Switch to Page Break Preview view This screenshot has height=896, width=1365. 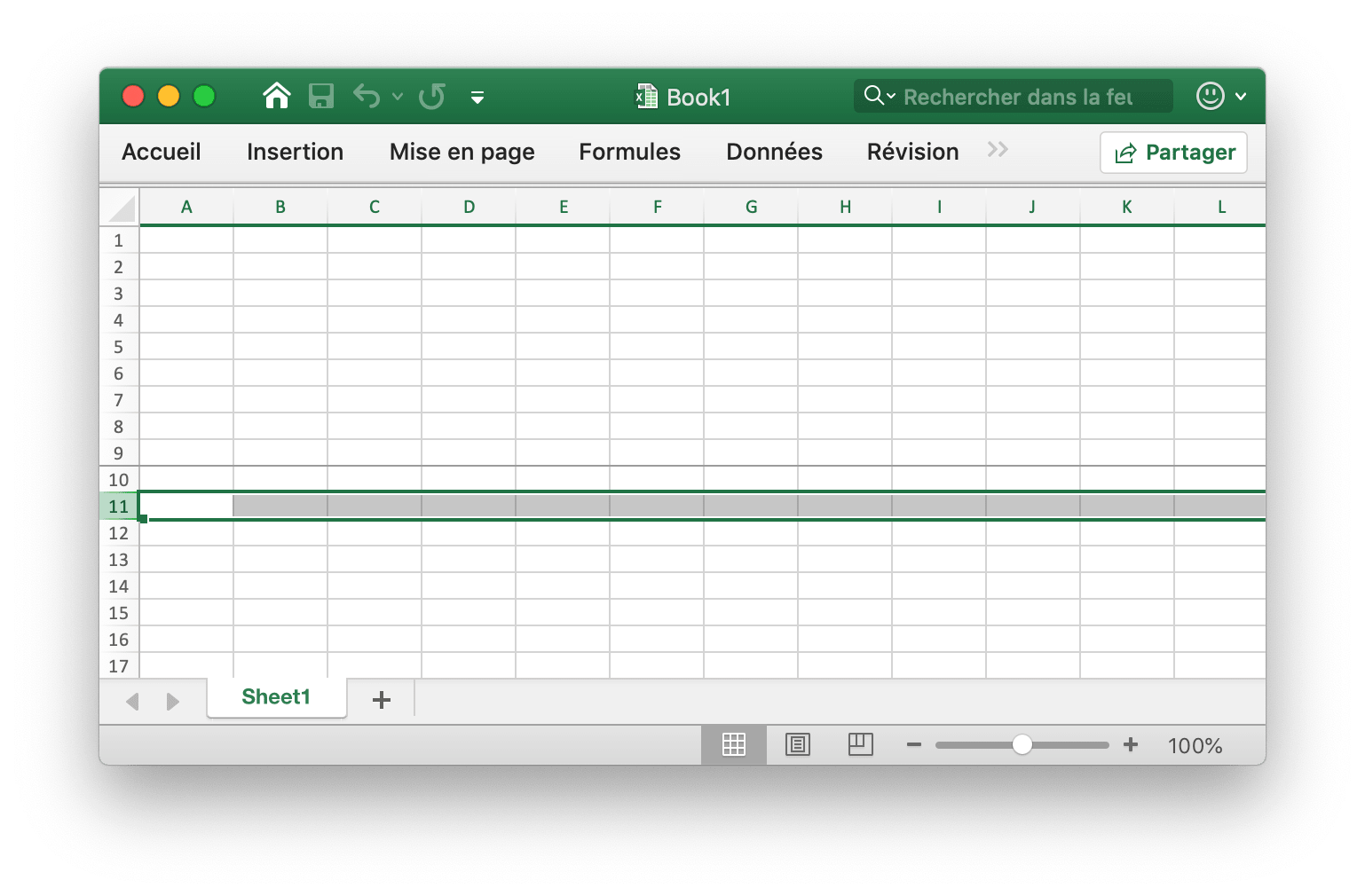pyautogui.click(x=860, y=745)
